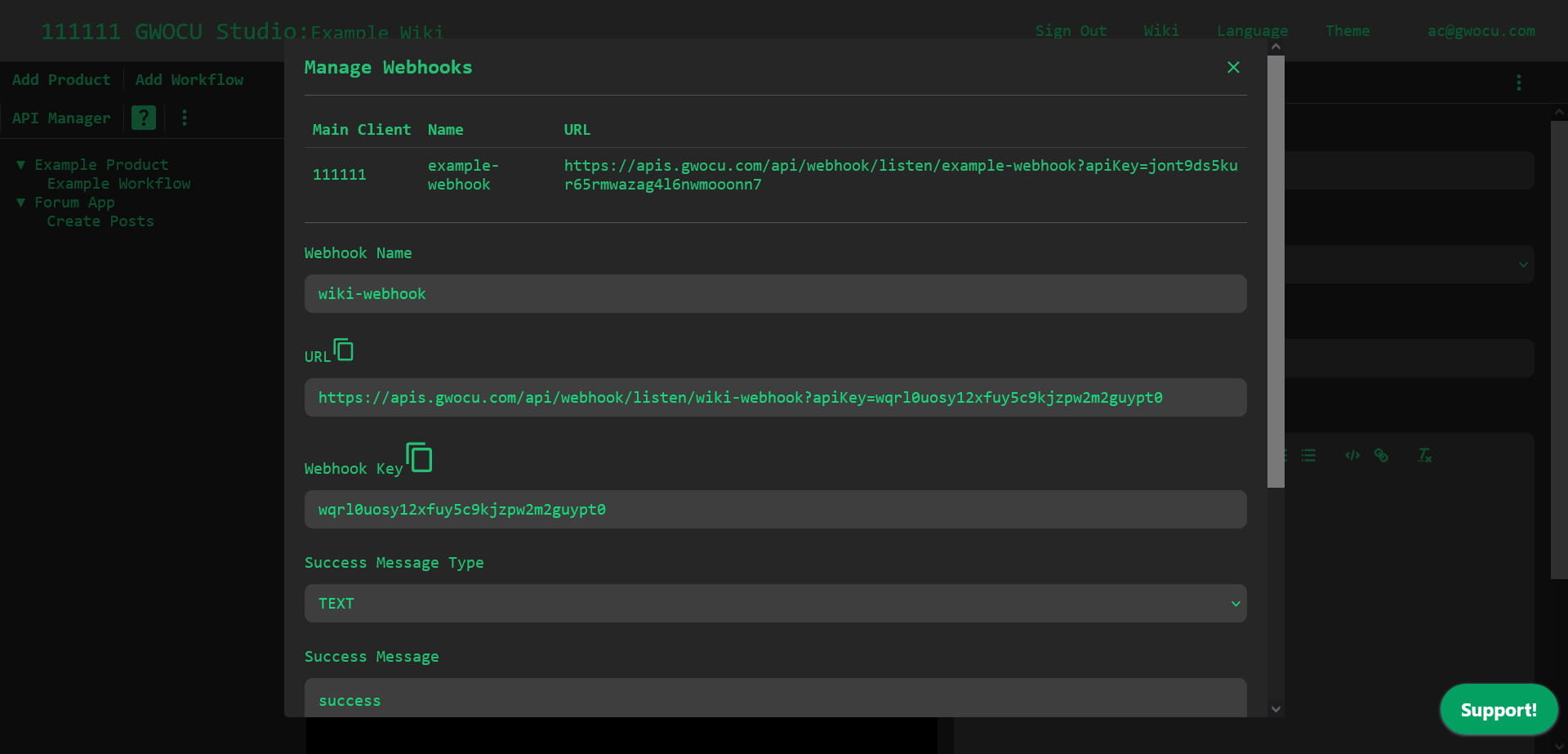Open the help question-mark icon

[x=144, y=118]
